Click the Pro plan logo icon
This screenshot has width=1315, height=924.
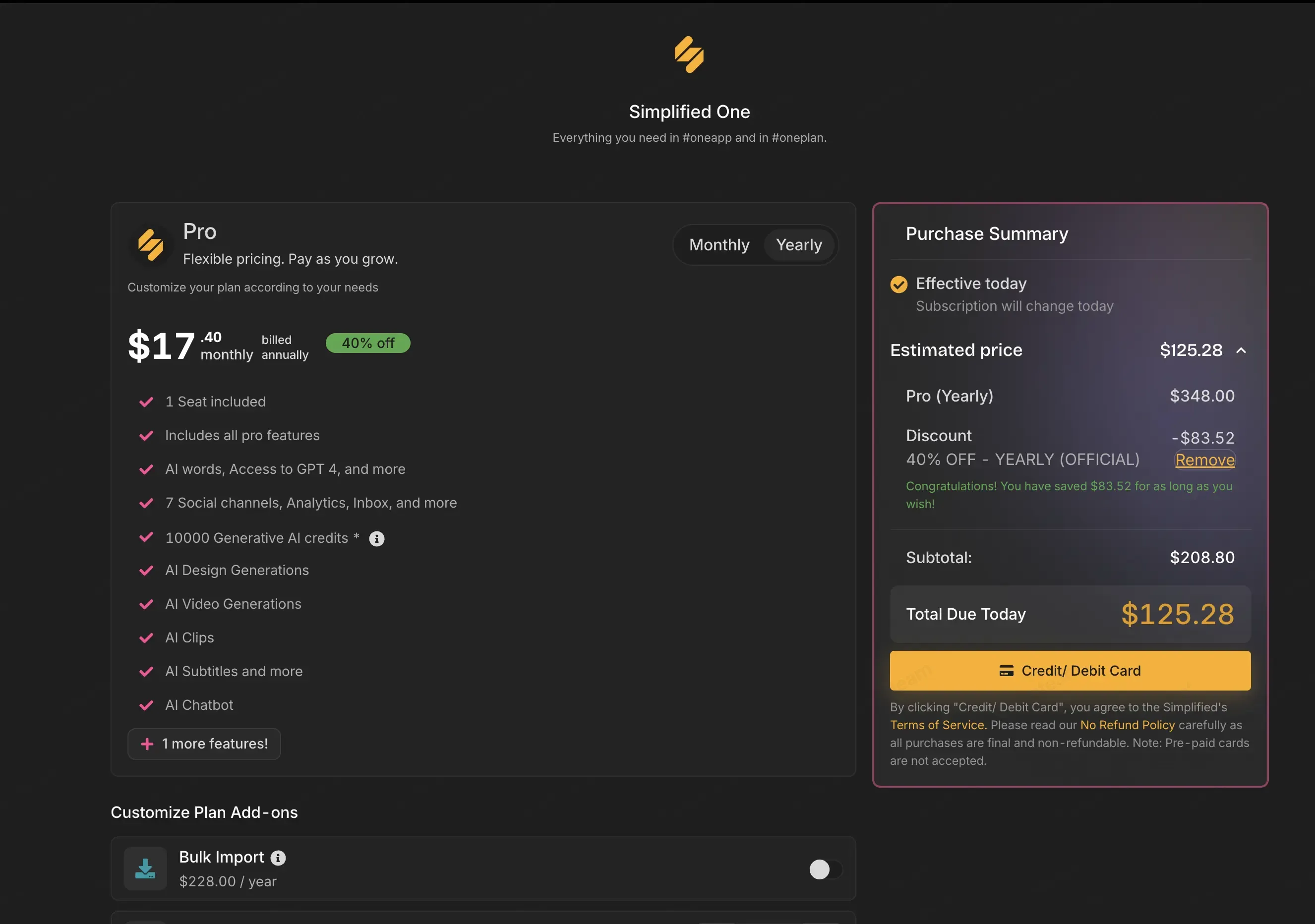151,245
